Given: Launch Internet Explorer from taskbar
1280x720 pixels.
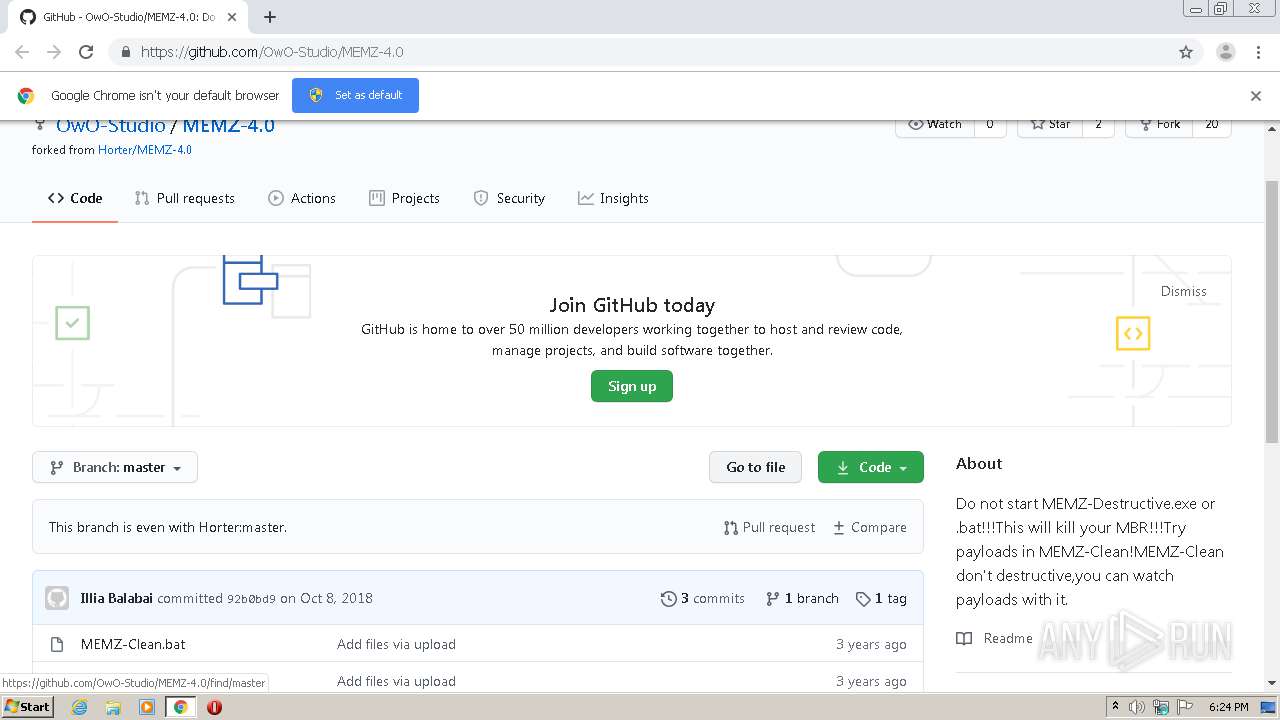Looking at the screenshot, I should point(79,707).
